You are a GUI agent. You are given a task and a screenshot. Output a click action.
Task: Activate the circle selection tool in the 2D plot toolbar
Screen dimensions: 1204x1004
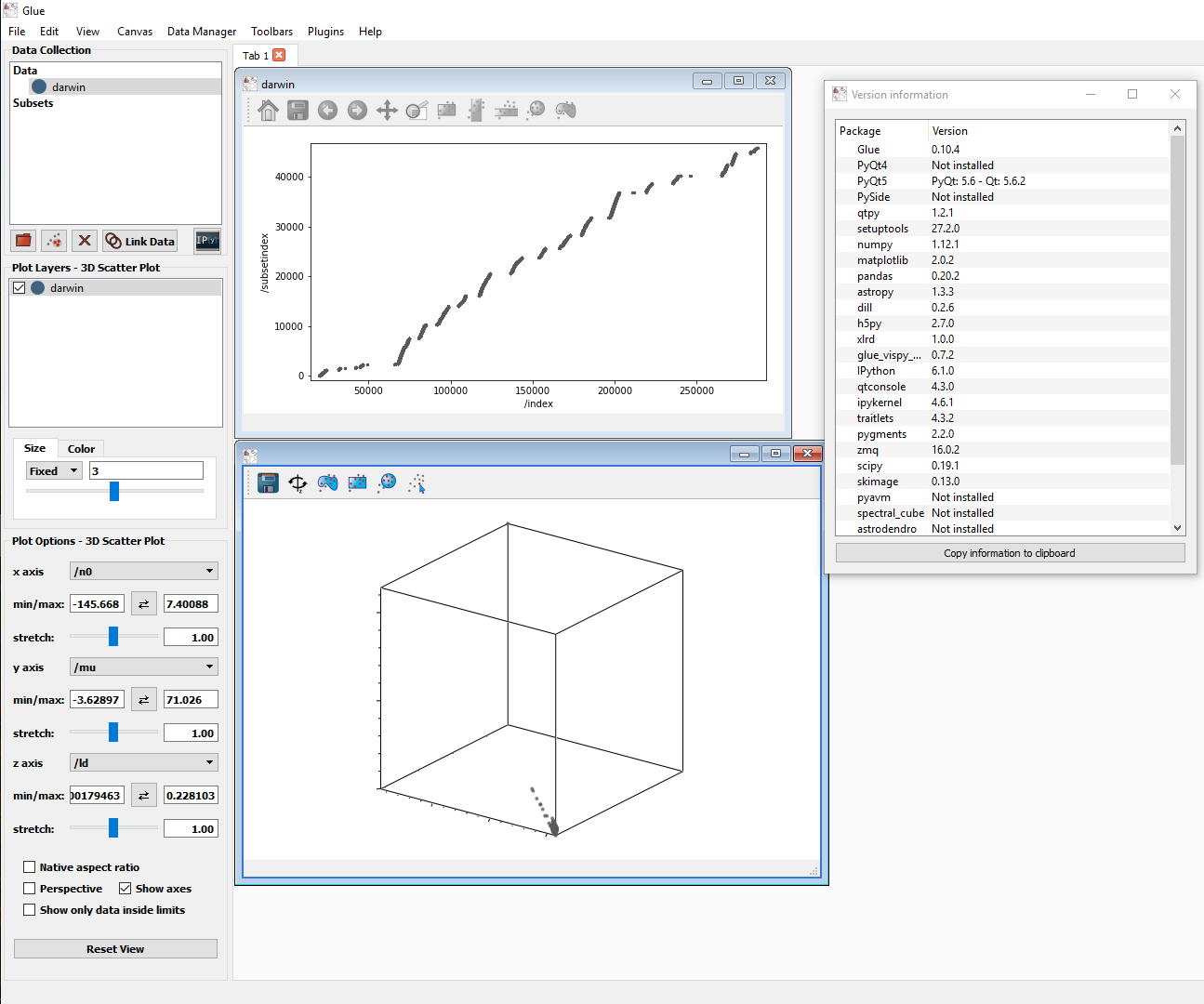536,110
